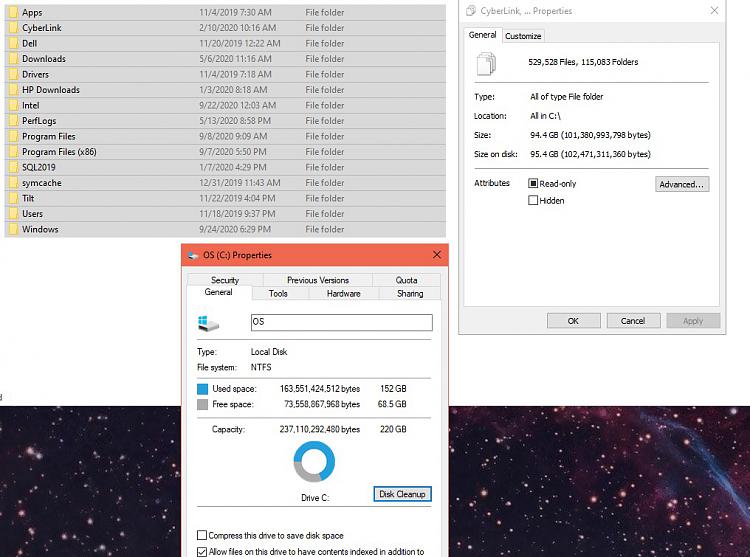Viewport: 750px width, 557px height.
Task: Click the Size 94.4 GB value
Action: coord(590,135)
